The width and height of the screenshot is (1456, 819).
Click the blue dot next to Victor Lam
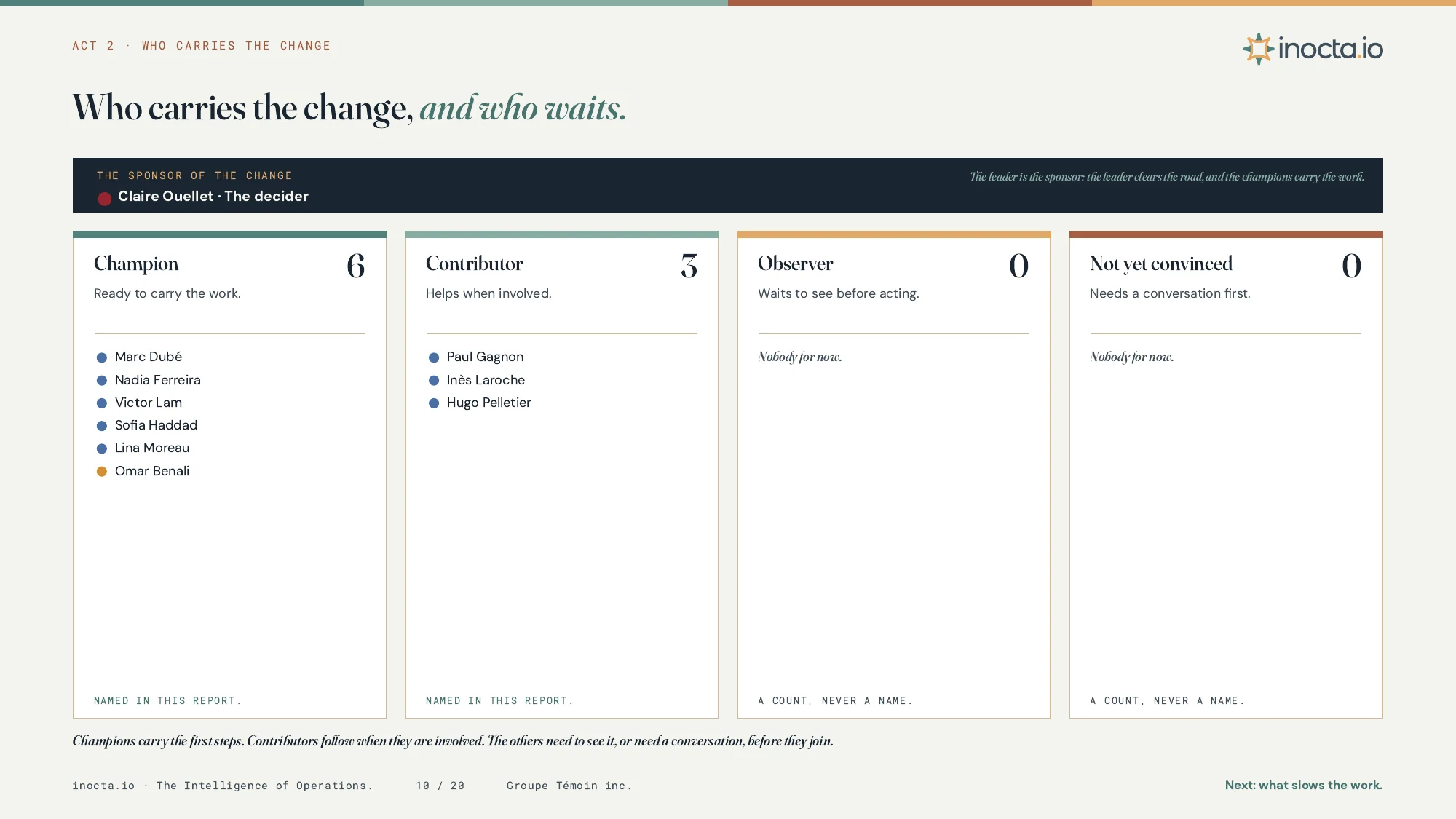102,403
